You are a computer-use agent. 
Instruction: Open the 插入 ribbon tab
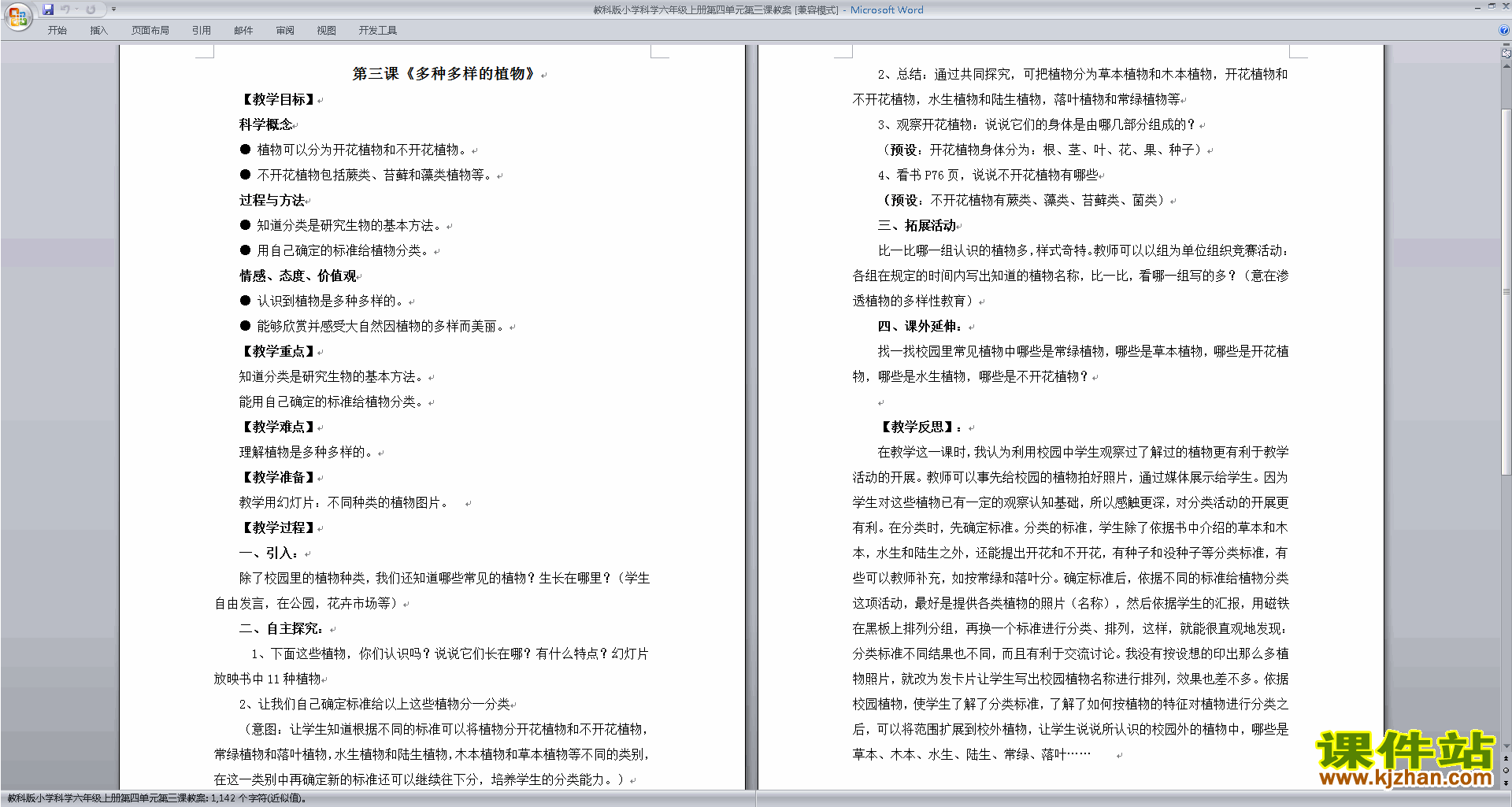pyautogui.click(x=98, y=31)
